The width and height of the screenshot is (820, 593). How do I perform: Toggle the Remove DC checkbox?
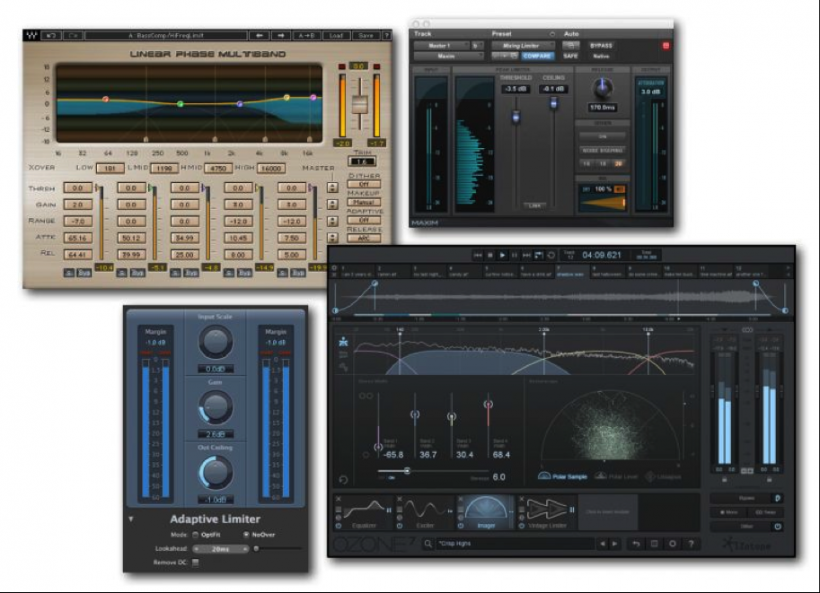tap(196, 563)
